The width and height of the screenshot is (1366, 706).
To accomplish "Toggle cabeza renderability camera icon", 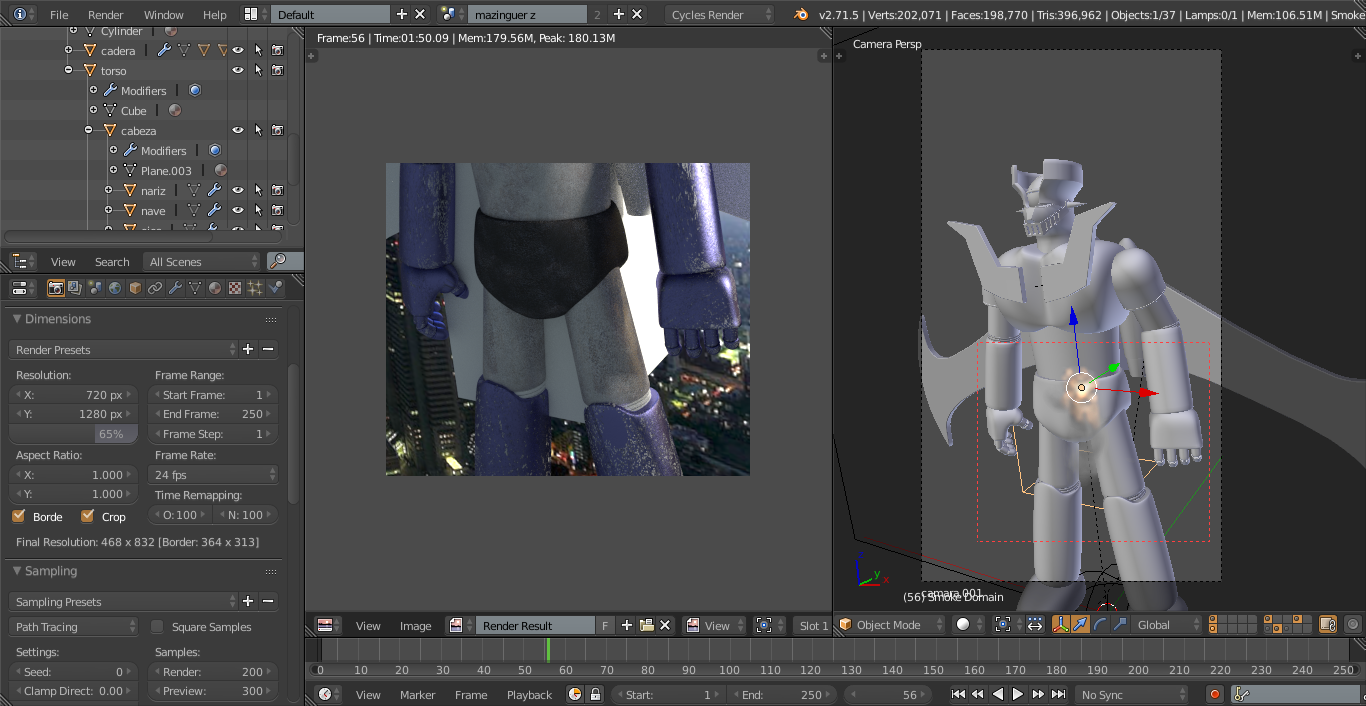I will 277,130.
